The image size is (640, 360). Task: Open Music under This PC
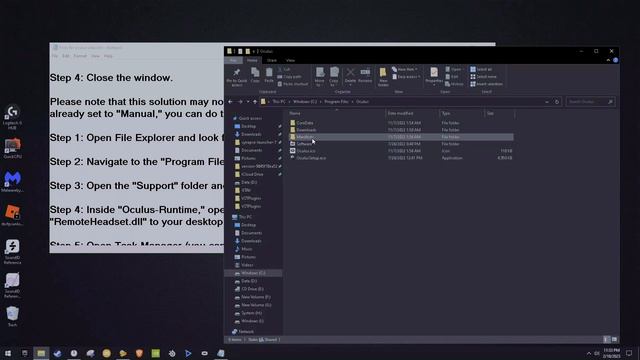point(247,249)
